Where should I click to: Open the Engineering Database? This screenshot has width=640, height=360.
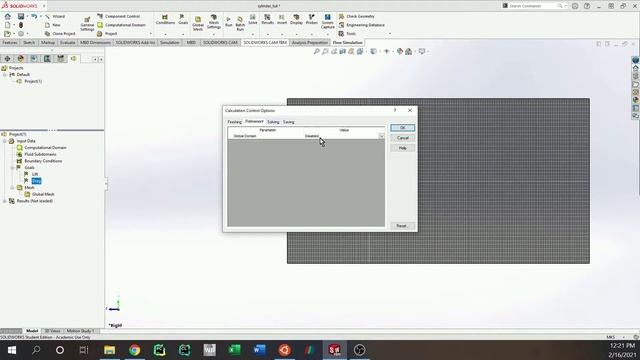pyautogui.click(x=361, y=25)
